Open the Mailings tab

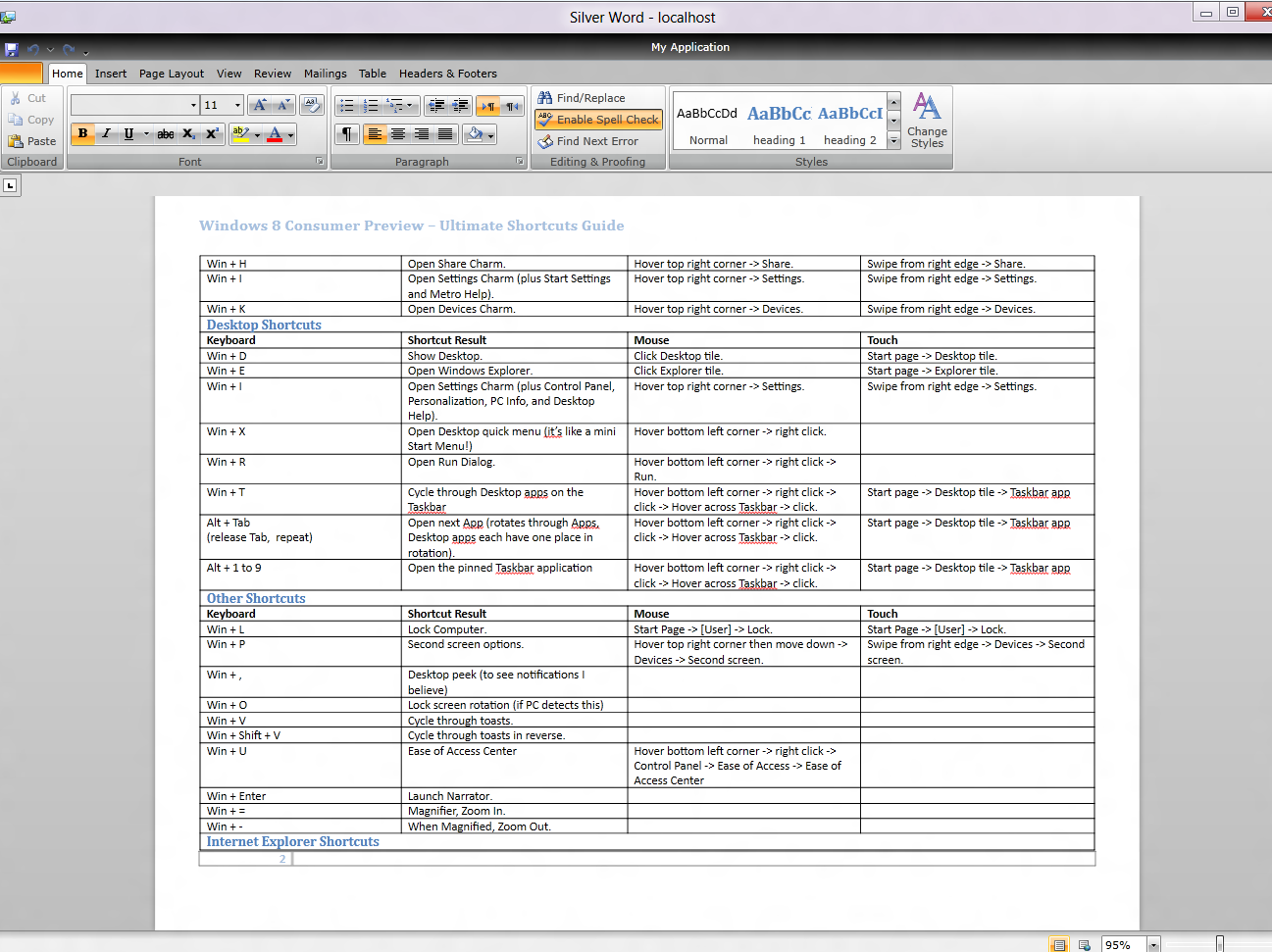[326, 74]
